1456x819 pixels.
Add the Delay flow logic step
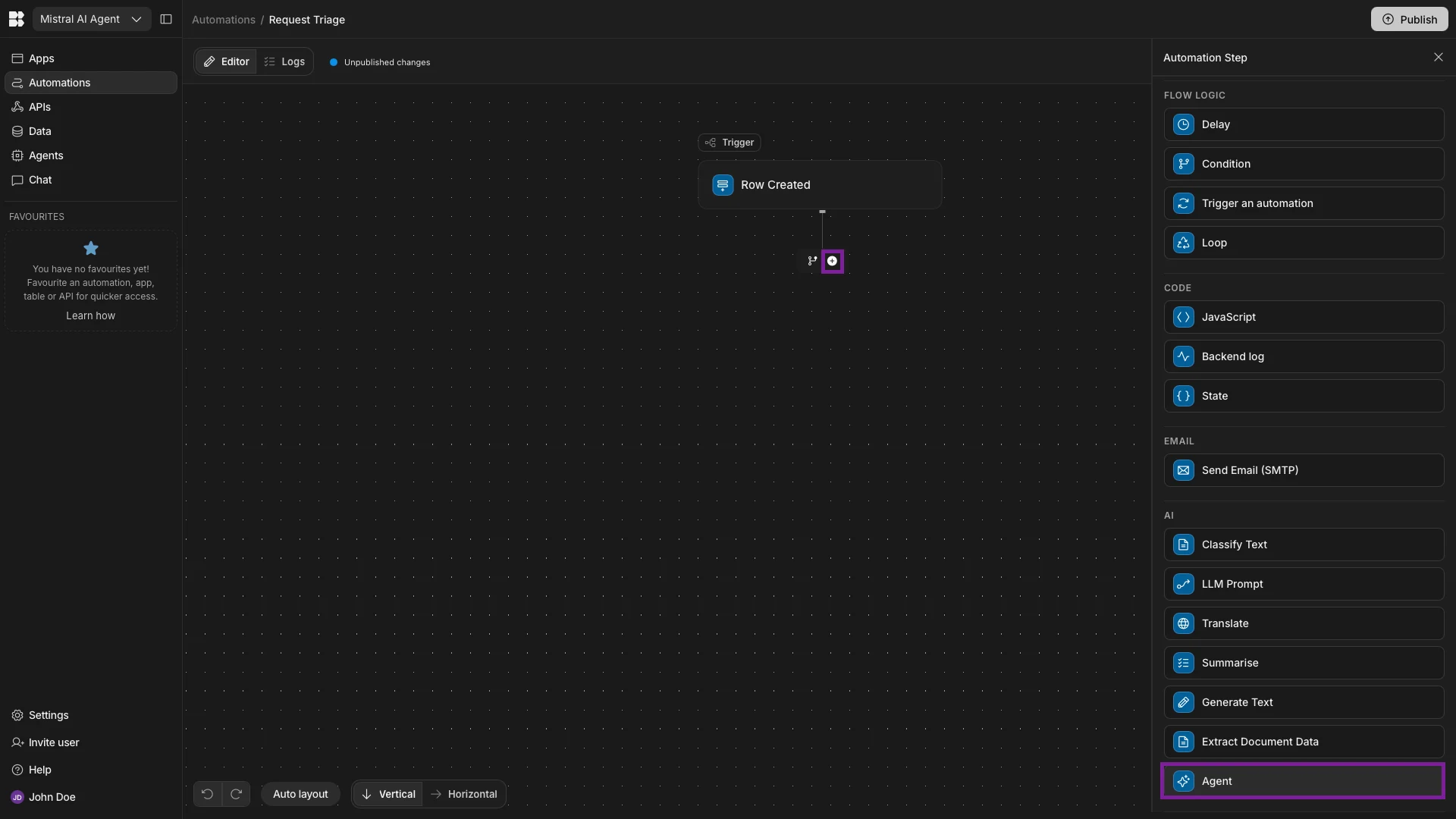coord(1303,124)
